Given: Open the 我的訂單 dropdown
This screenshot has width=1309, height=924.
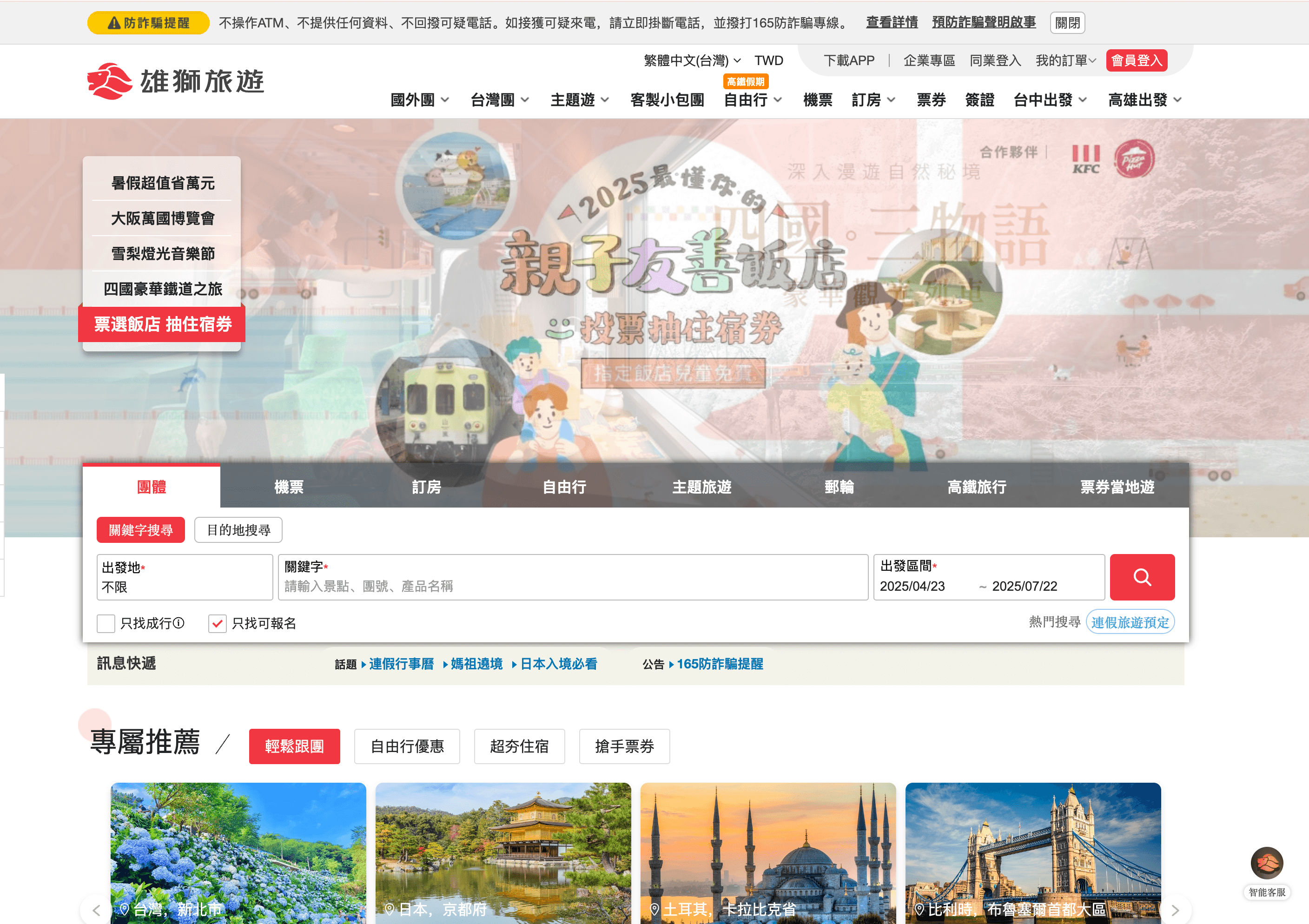Looking at the screenshot, I should point(1065,60).
